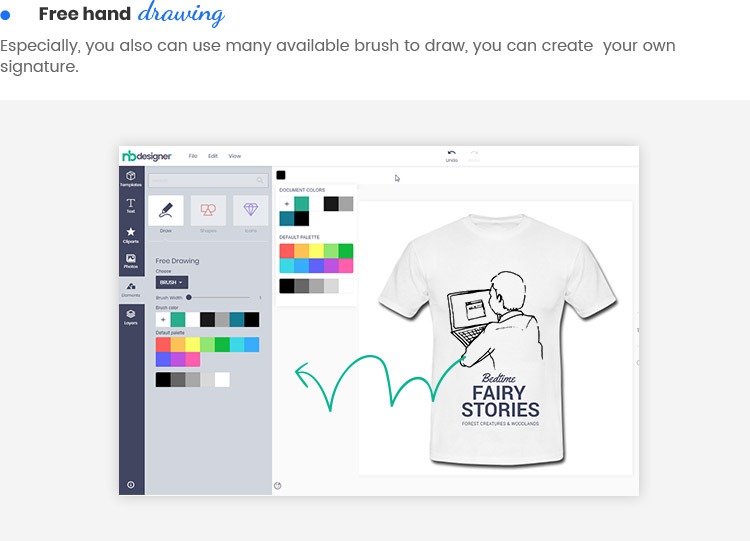
Task: Click the black current-color swatch above Document Colors
Action: (281, 175)
